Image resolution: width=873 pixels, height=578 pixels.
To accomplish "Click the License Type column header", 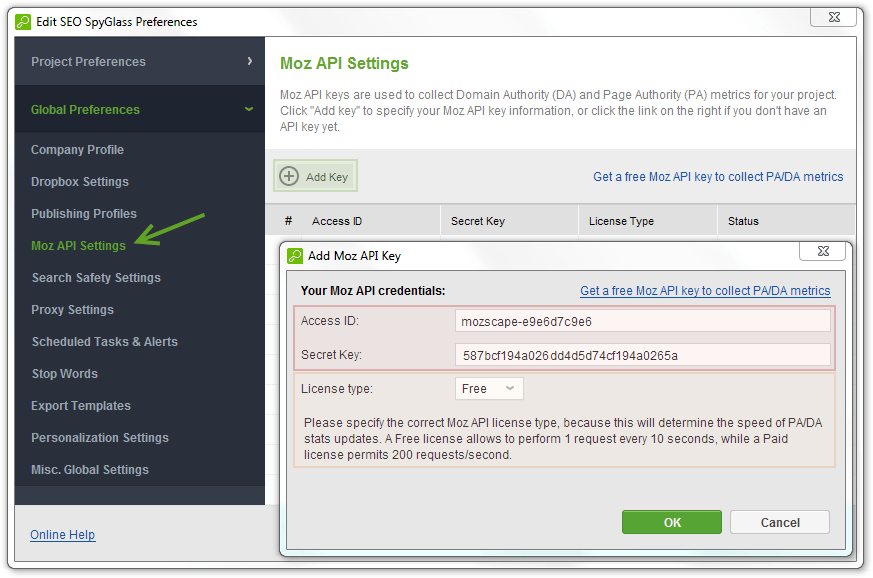I will pyautogui.click(x=621, y=221).
